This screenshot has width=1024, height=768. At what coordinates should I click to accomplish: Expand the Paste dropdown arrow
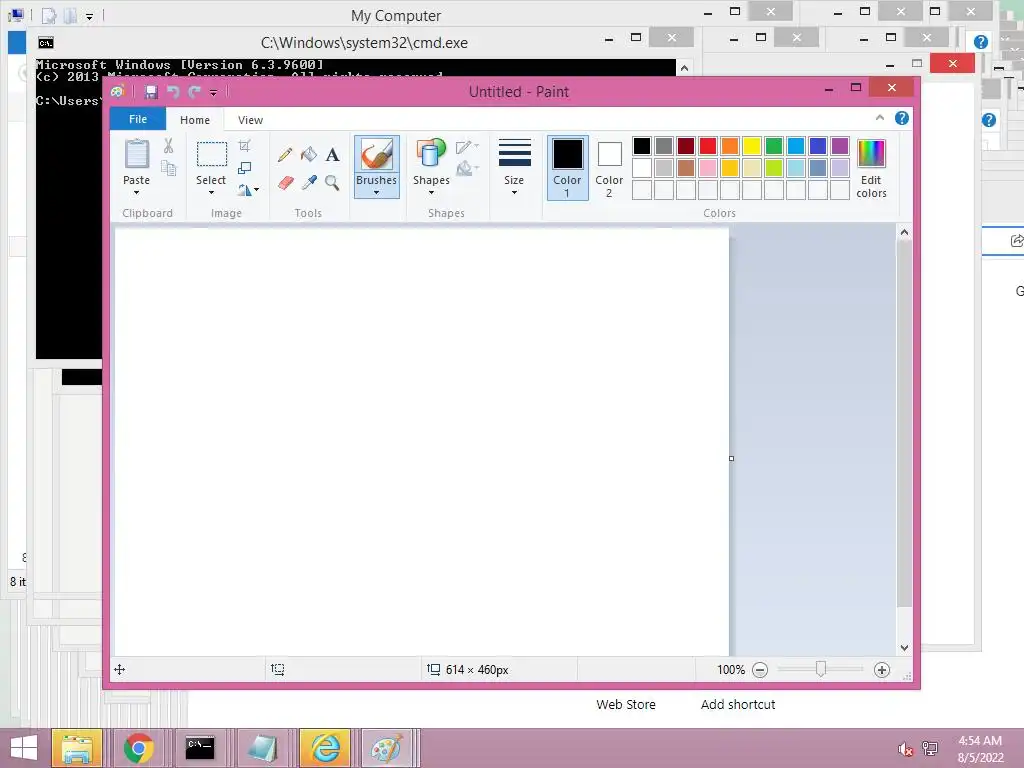tap(136, 193)
